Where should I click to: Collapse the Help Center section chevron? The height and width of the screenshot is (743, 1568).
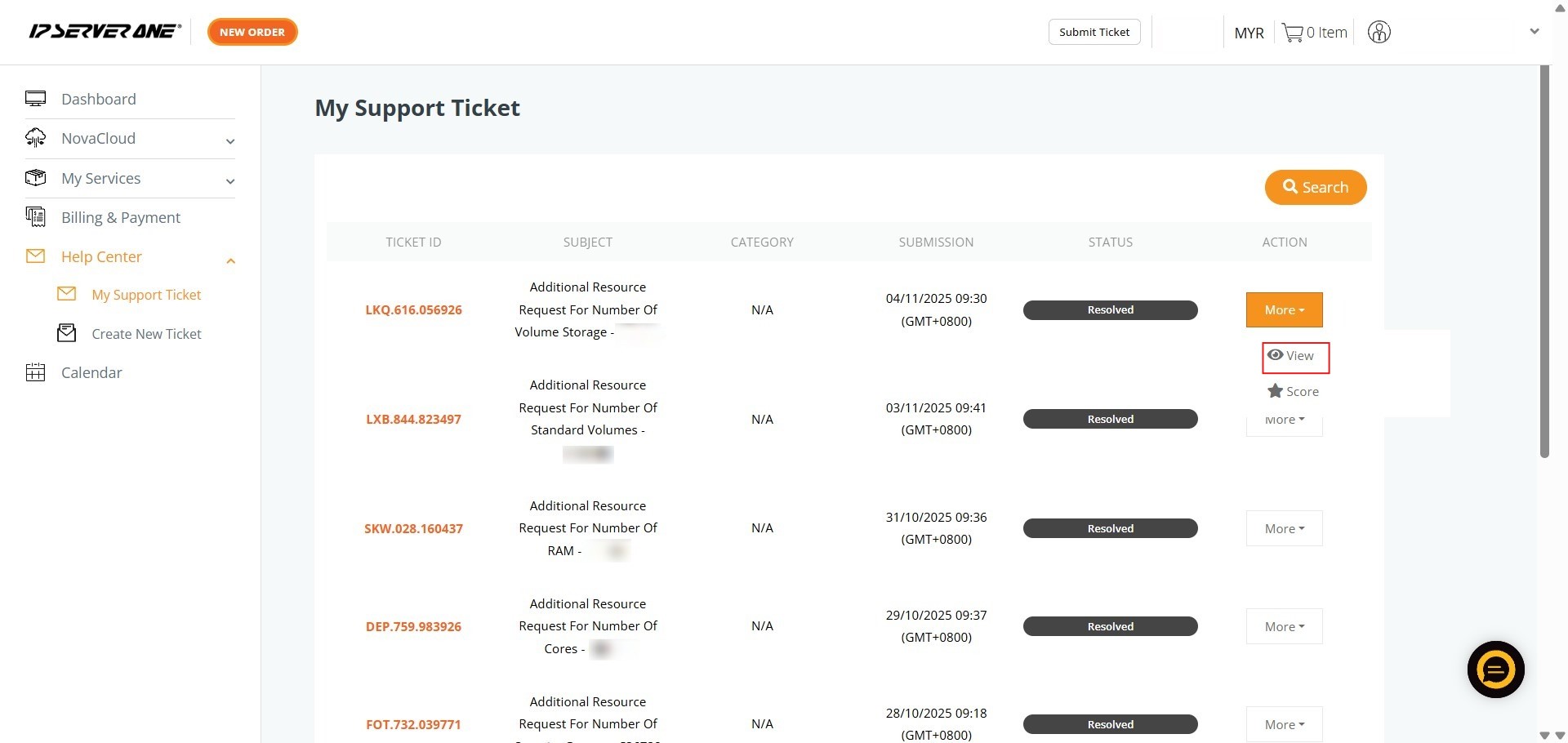[x=230, y=260]
